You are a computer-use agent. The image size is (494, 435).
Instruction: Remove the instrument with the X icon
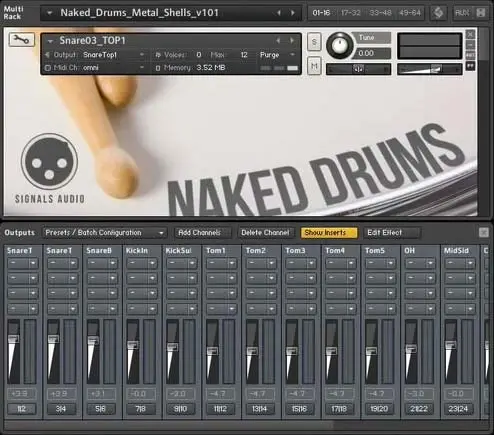coord(470,34)
